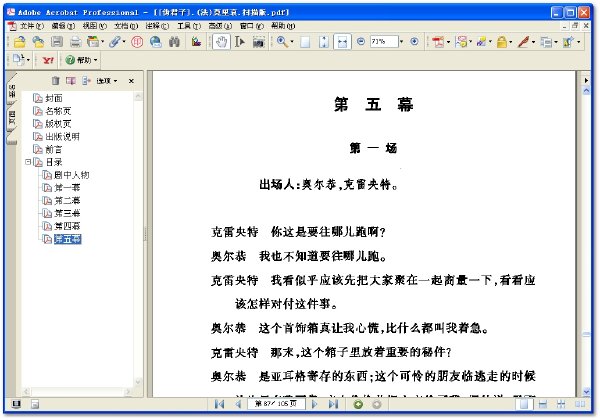600x420 pixels.
Task: Open the Secure padlock dropdown arrow
Action: [x=511, y=42]
